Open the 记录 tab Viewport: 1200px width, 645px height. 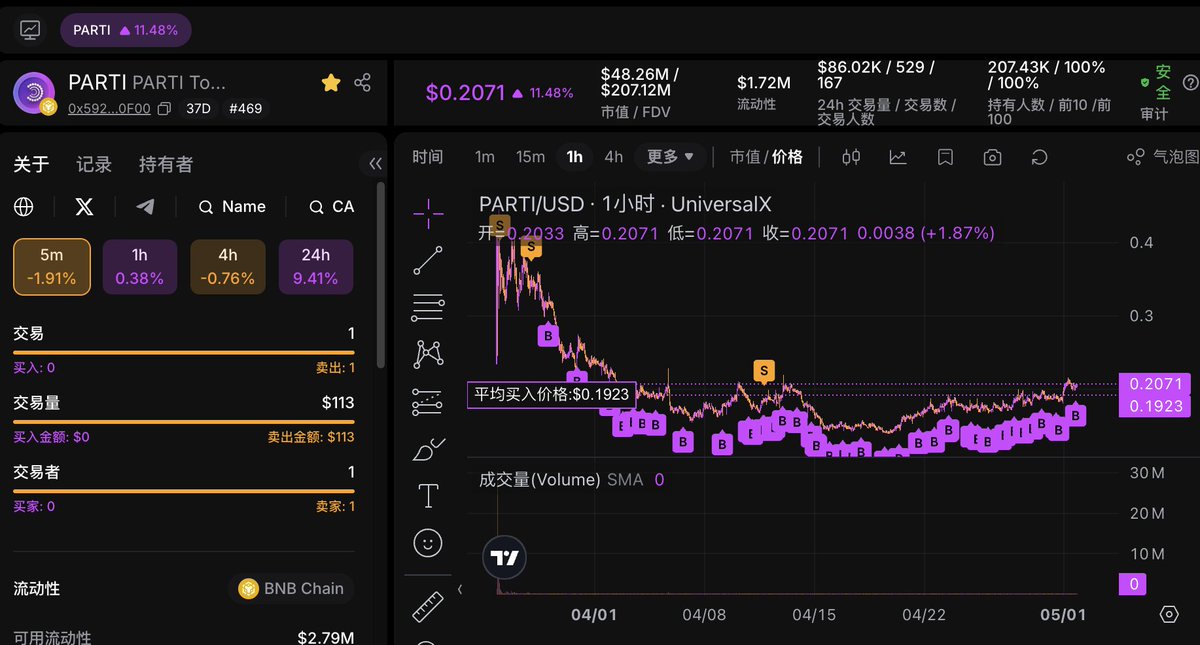(94, 164)
